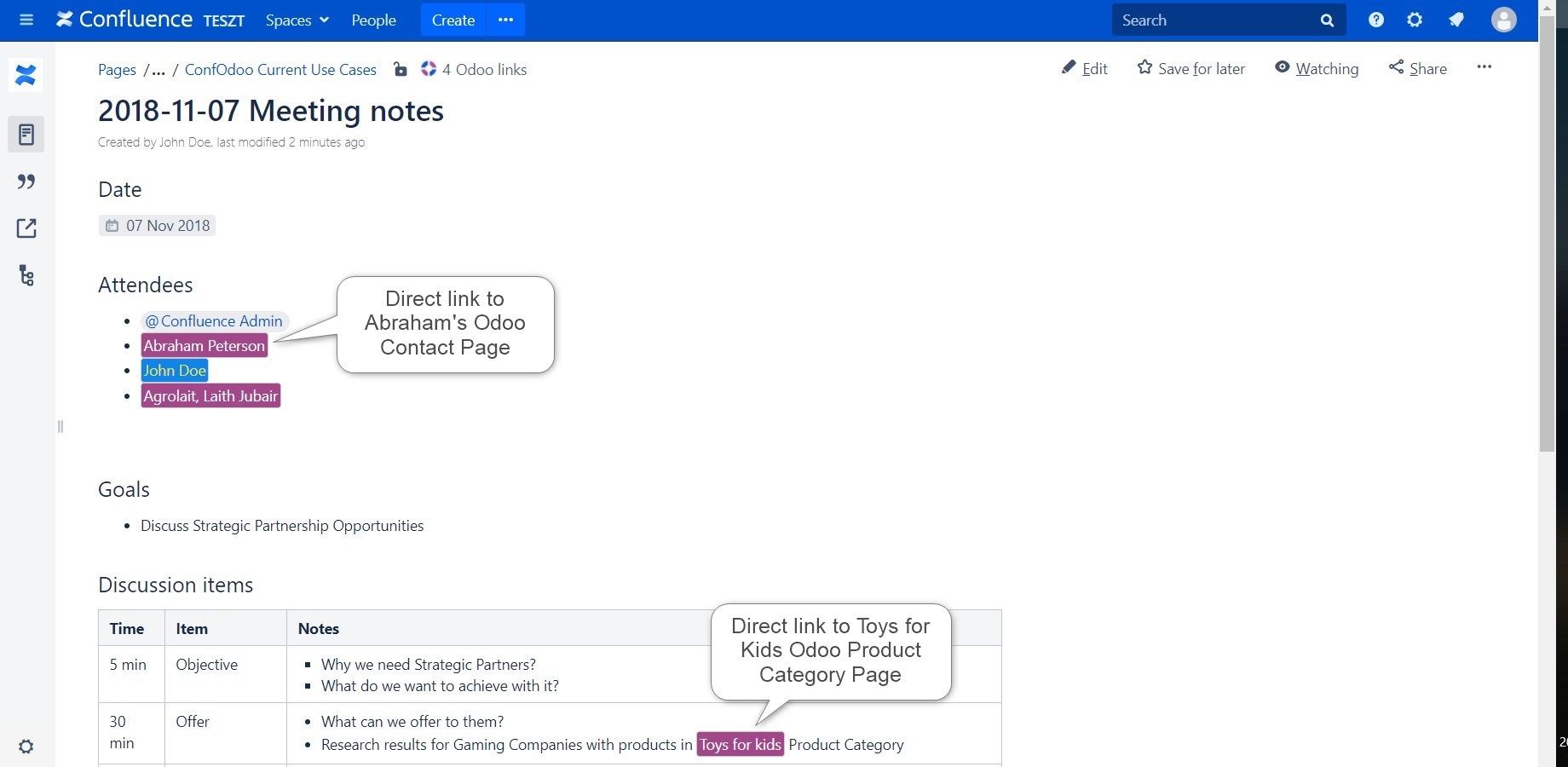This screenshot has width=1568, height=767.
Task: Open ConfOdoo Current Use Cases breadcrumb
Action: pos(280,70)
